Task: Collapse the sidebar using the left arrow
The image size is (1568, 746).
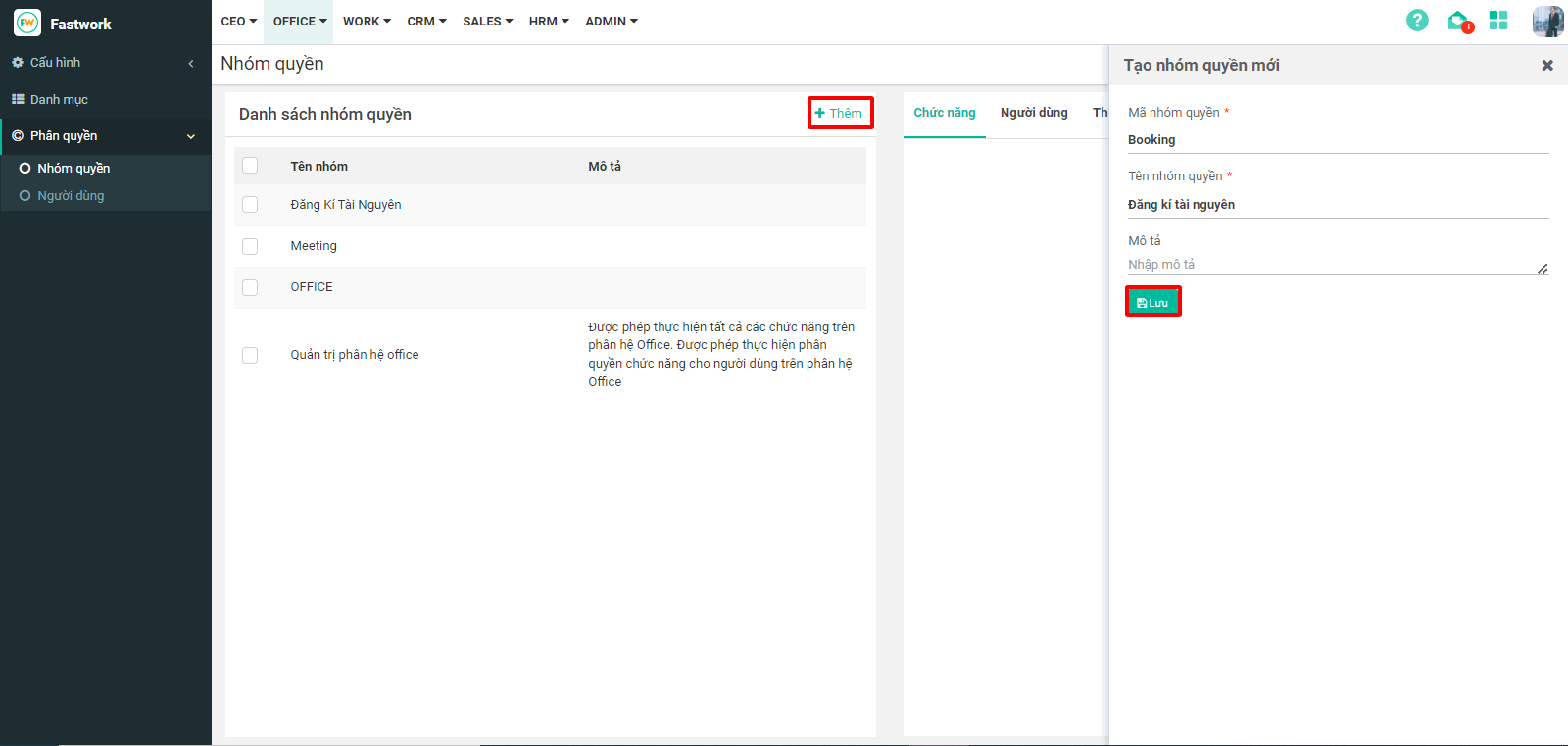Action: [191, 63]
